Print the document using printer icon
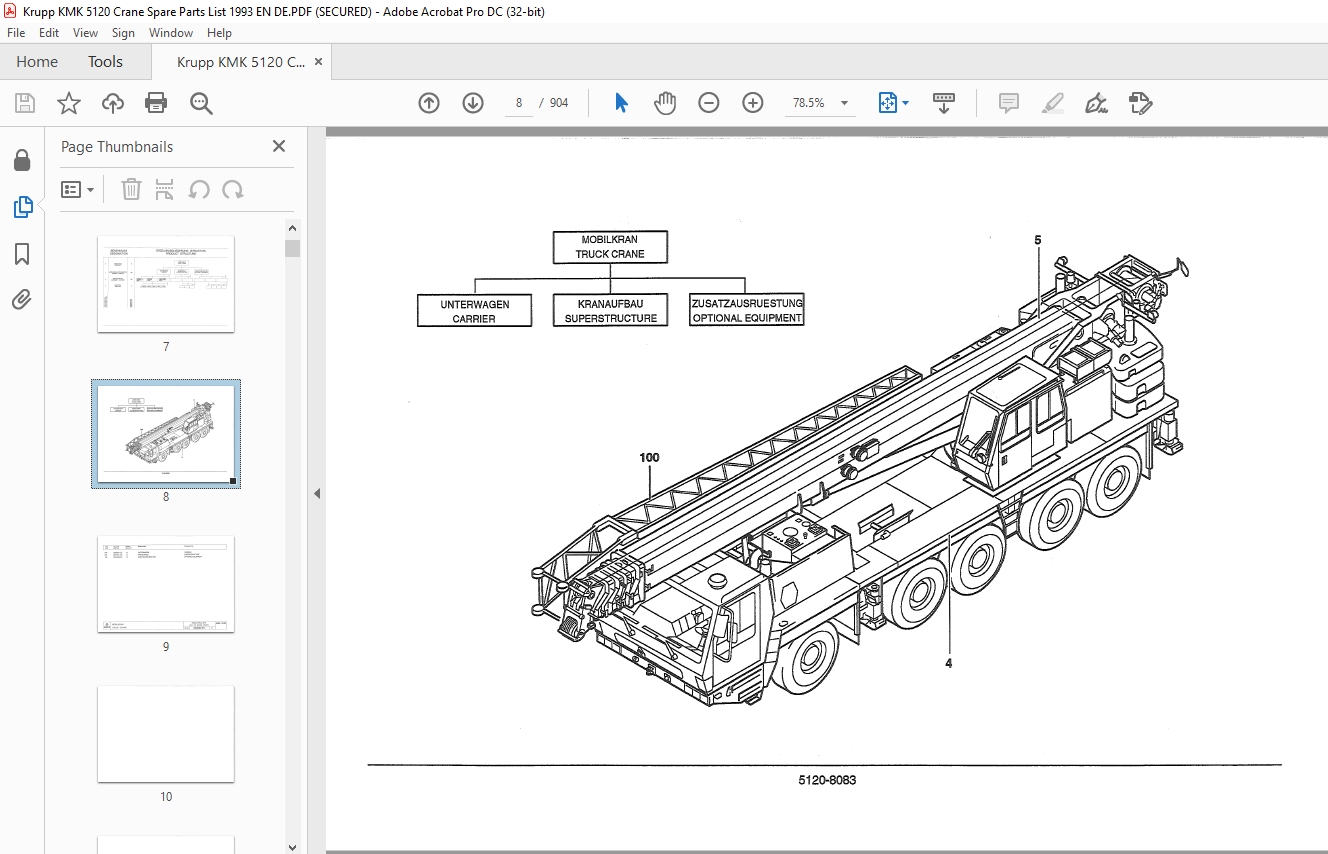The image size is (1328, 854). click(156, 103)
